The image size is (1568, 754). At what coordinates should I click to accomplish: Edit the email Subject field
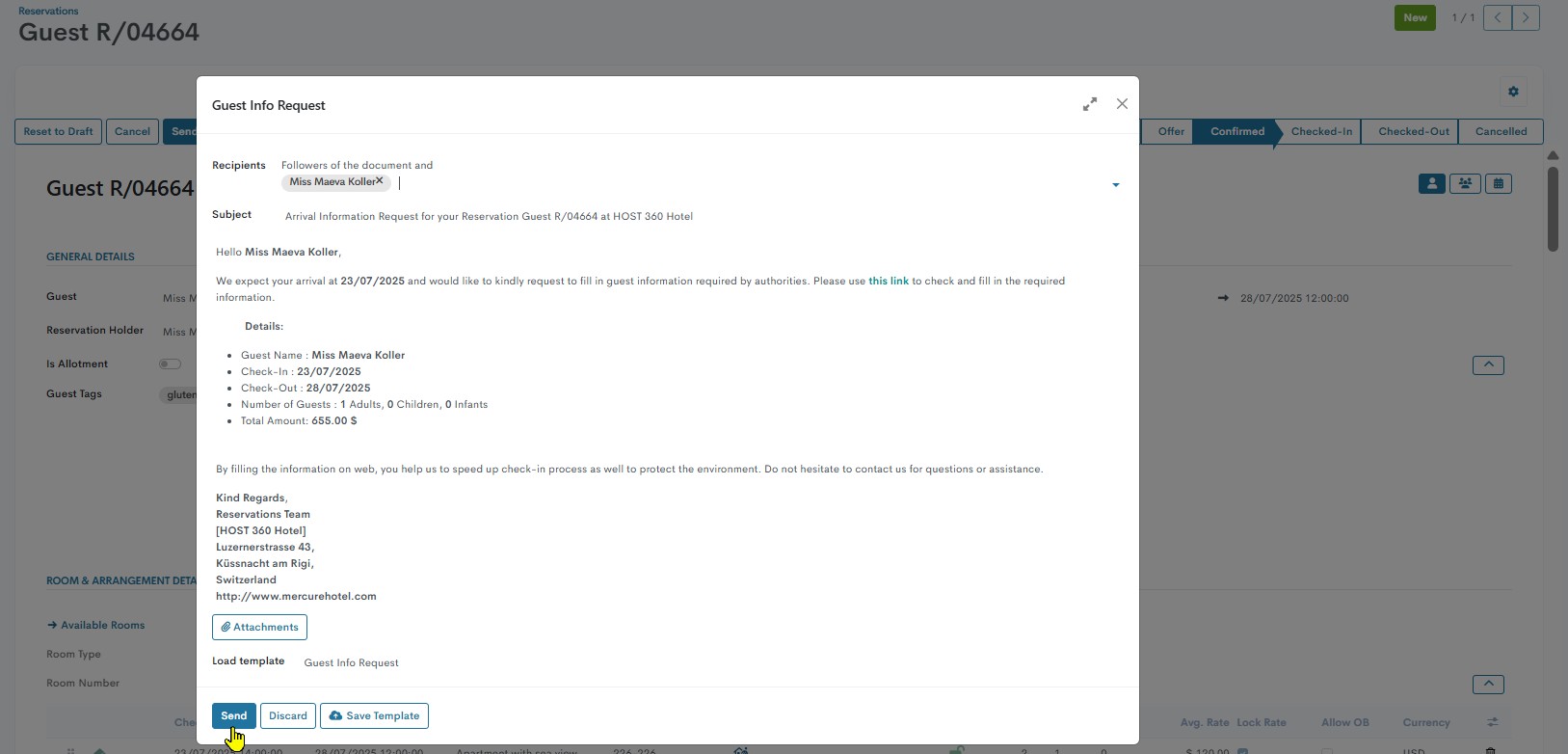(704, 216)
